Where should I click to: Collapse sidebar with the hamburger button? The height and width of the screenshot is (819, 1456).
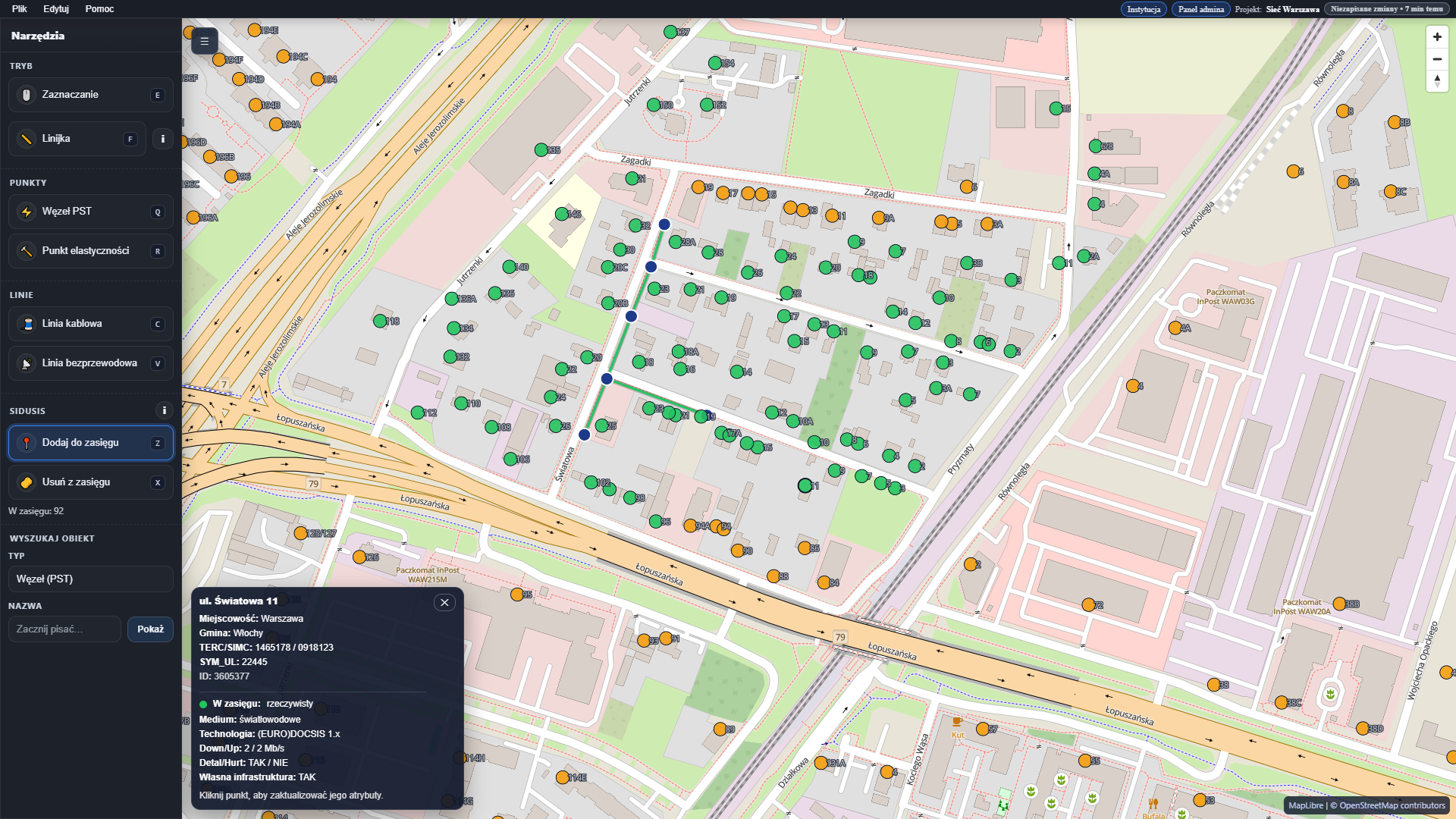tap(205, 41)
